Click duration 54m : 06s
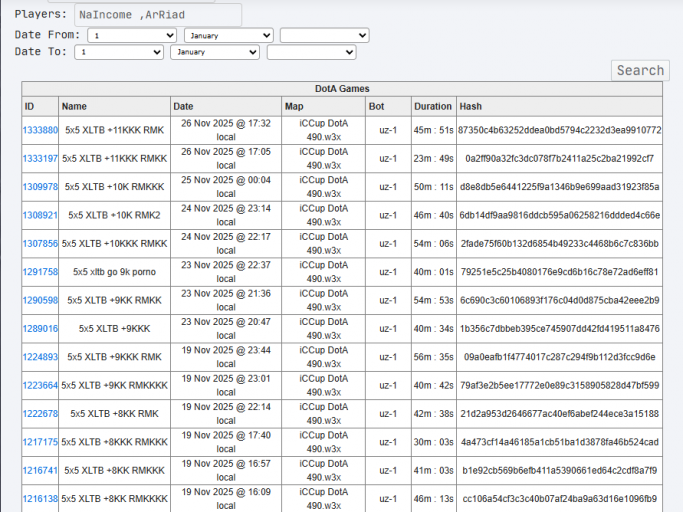The image size is (683, 512). point(433,243)
